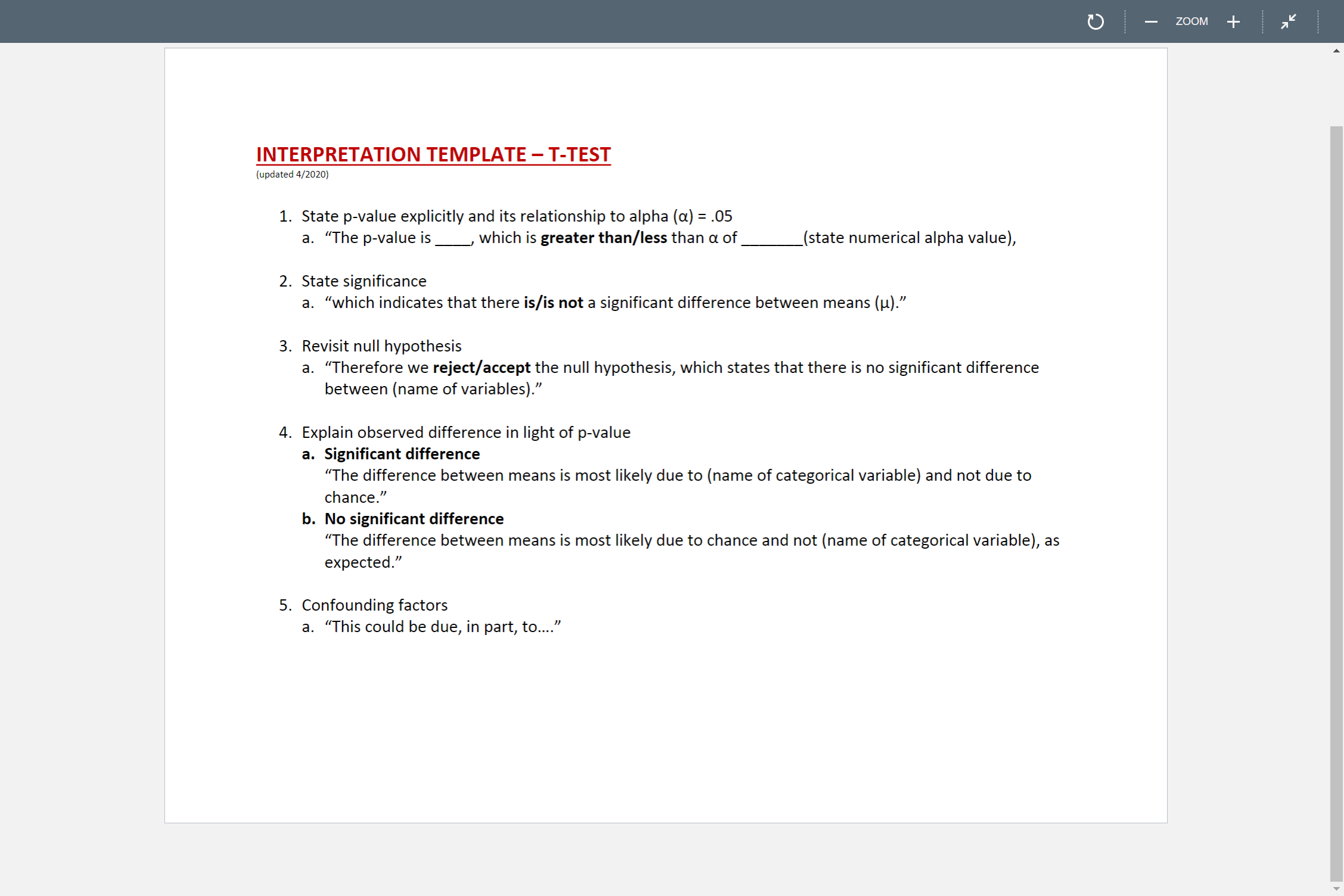Click the bolded 'Significant difference' line
Viewport: 1344px width, 896px height.
pyautogui.click(x=402, y=453)
